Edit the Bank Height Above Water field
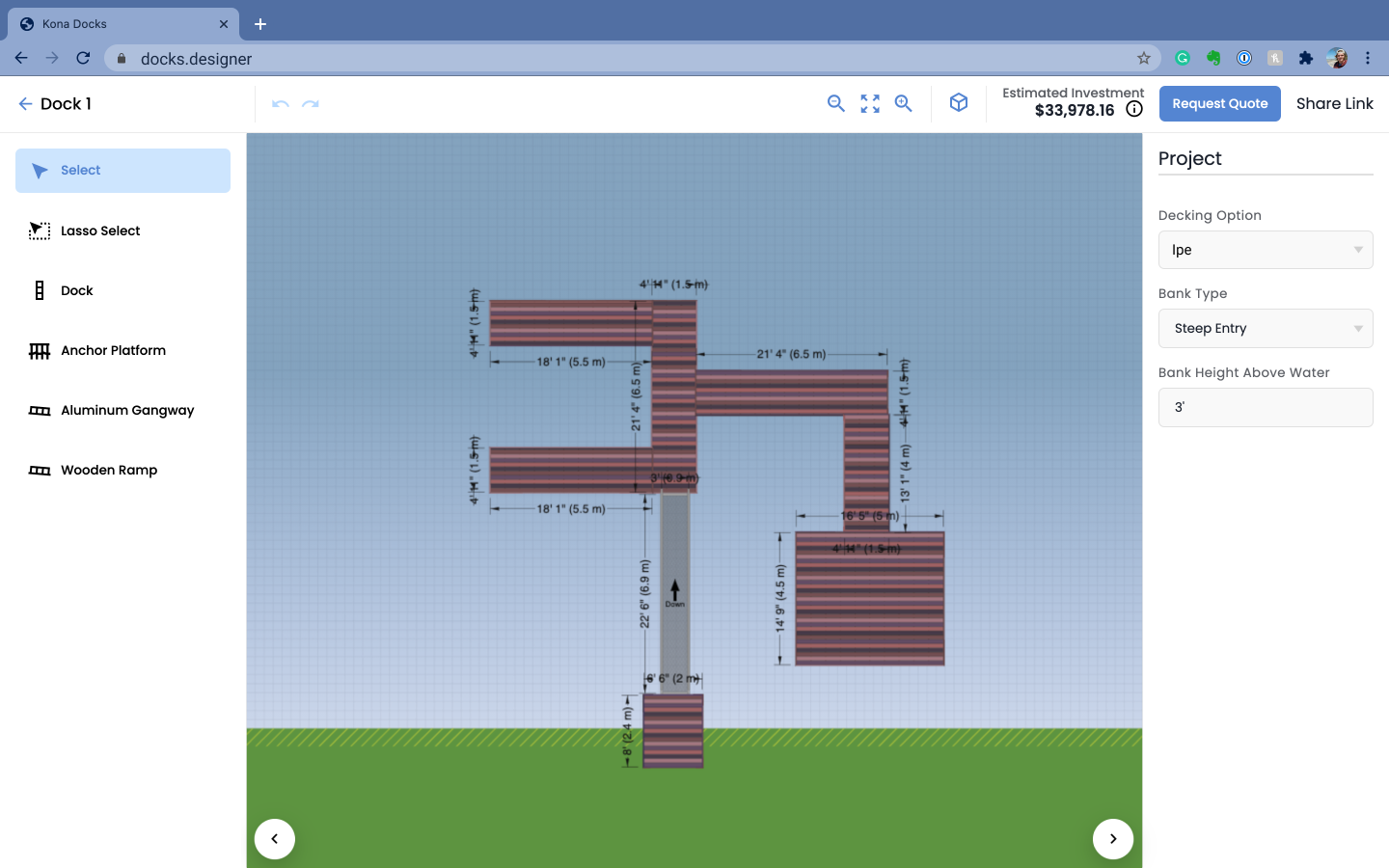Screen dimensions: 1389x868 pos(1266,407)
